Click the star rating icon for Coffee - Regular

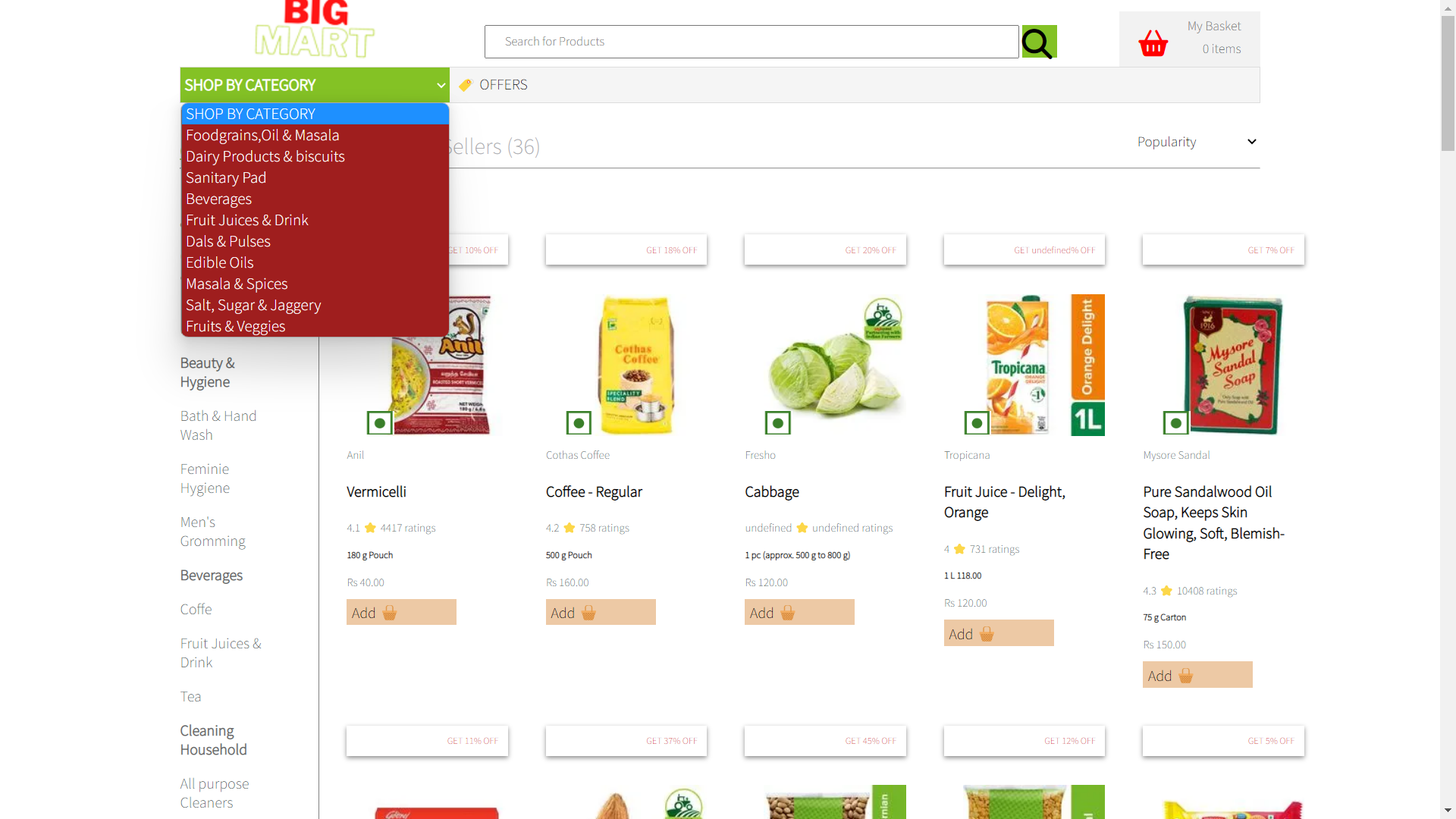coord(570,528)
